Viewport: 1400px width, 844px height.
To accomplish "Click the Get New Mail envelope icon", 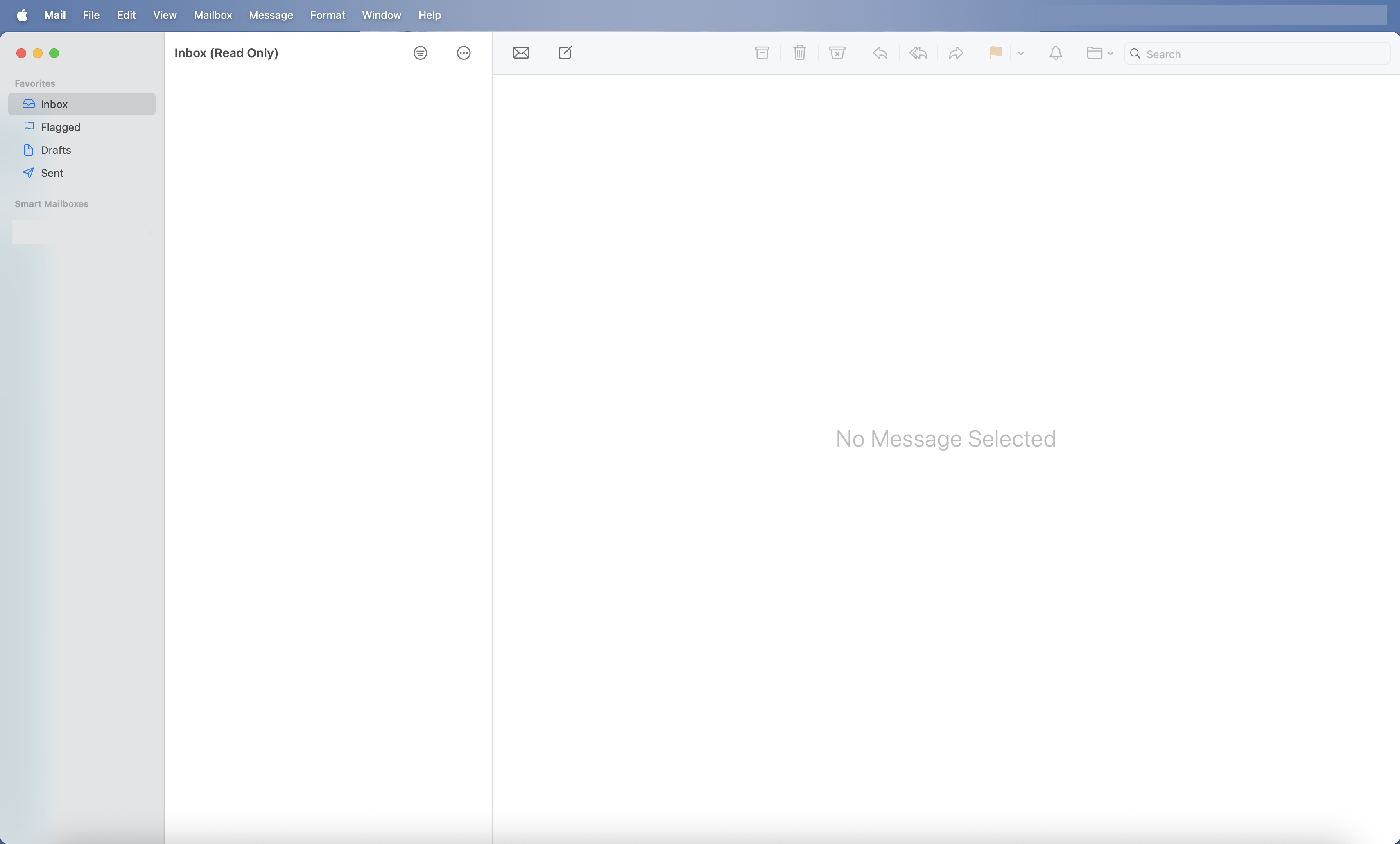I will [x=521, y=53].
